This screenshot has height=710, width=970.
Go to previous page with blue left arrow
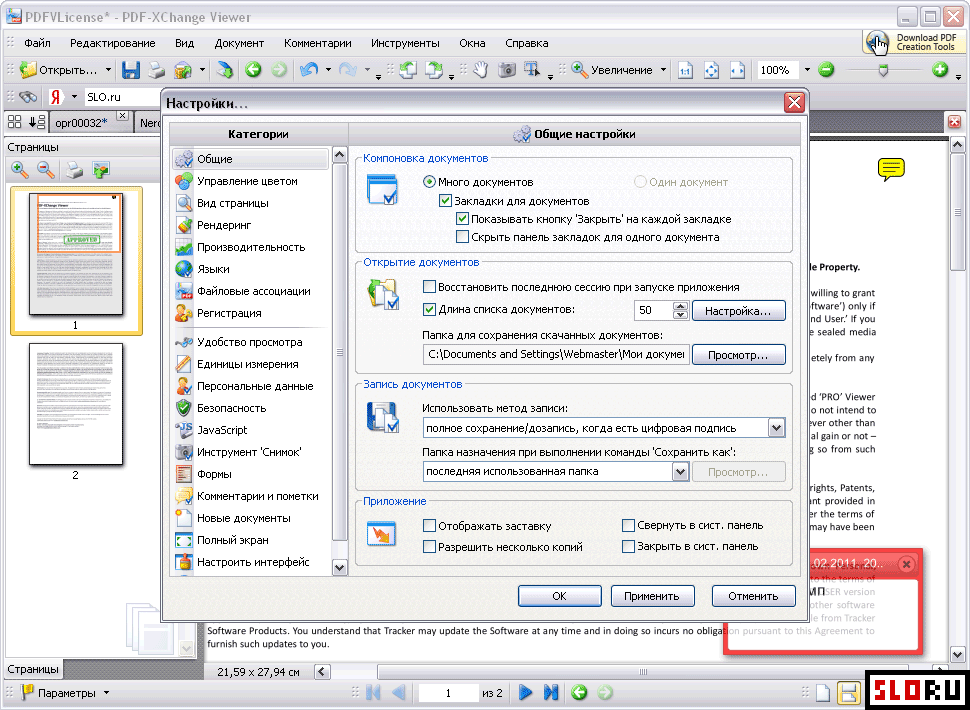[x=399, y=692]
